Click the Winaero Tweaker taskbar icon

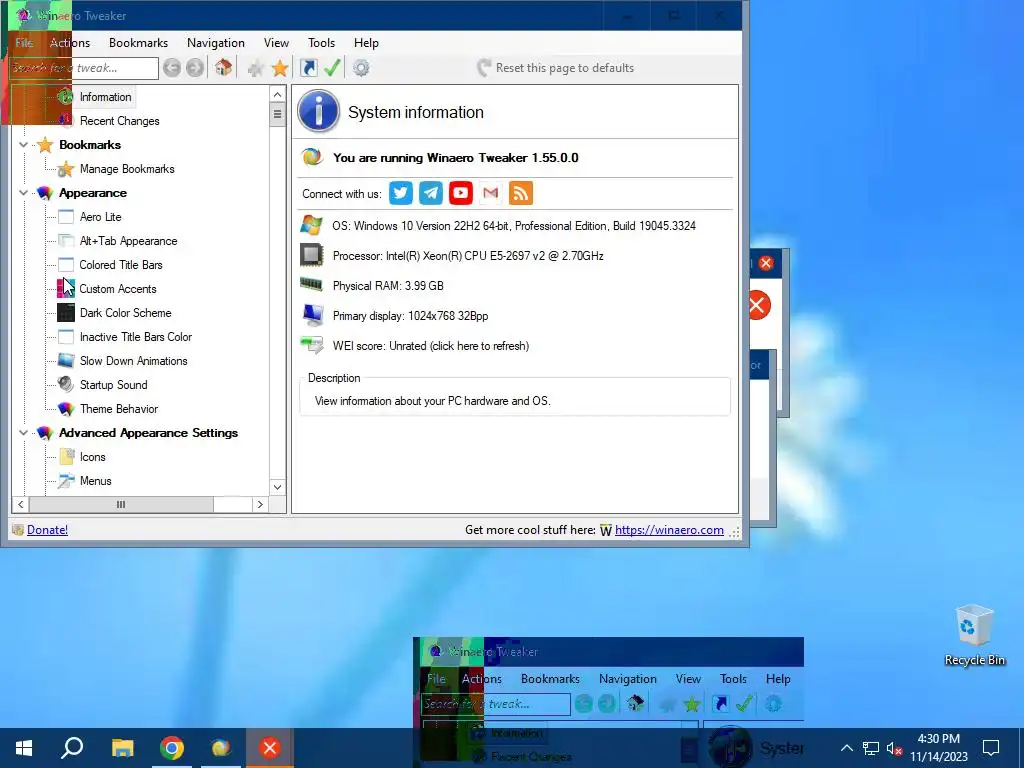click(221, 748)
